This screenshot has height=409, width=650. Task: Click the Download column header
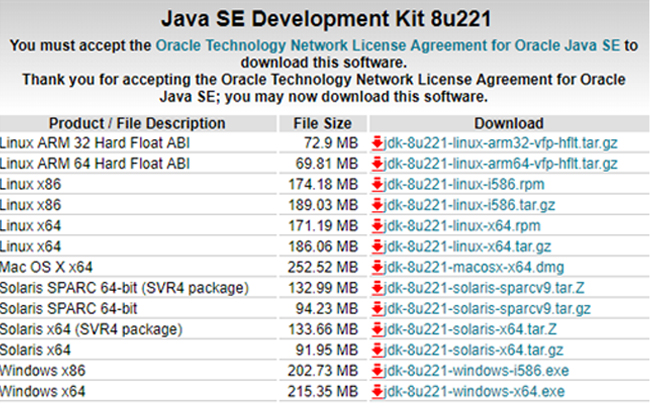(509, 123)
